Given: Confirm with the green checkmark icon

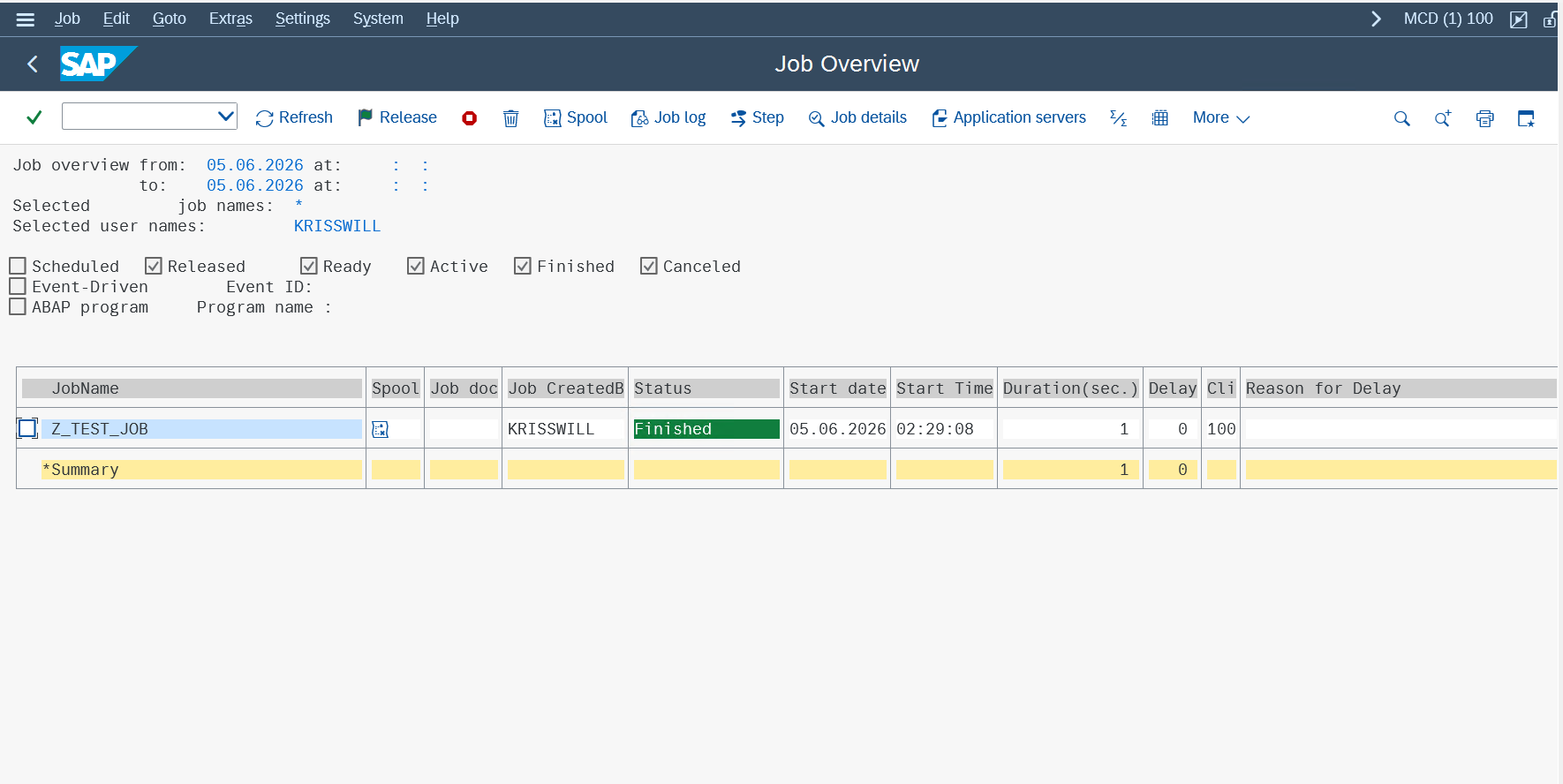Looking at the screenshot, I should click(x=34, y=117).
